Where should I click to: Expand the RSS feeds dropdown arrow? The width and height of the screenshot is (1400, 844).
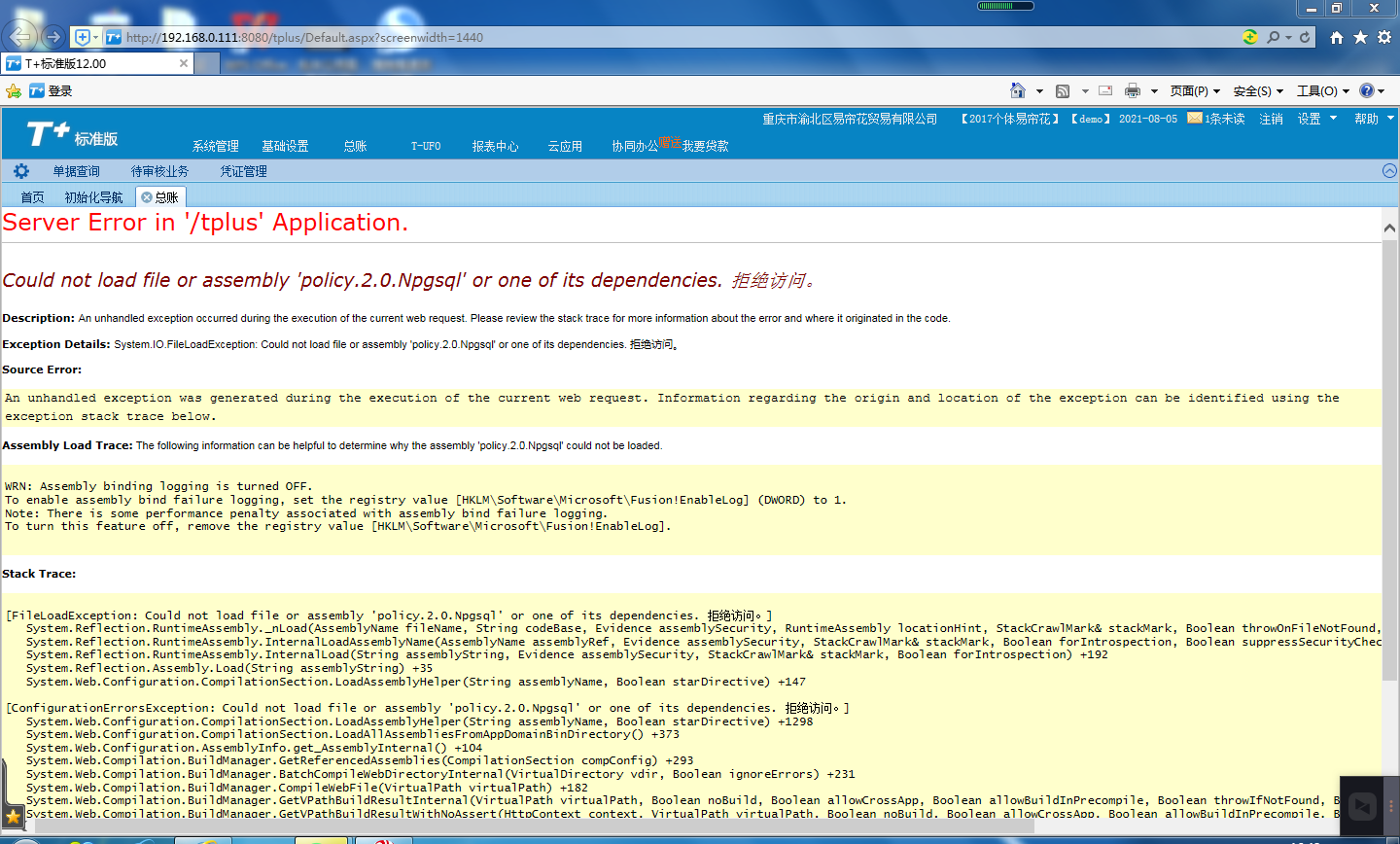(x=1085, y=90)
